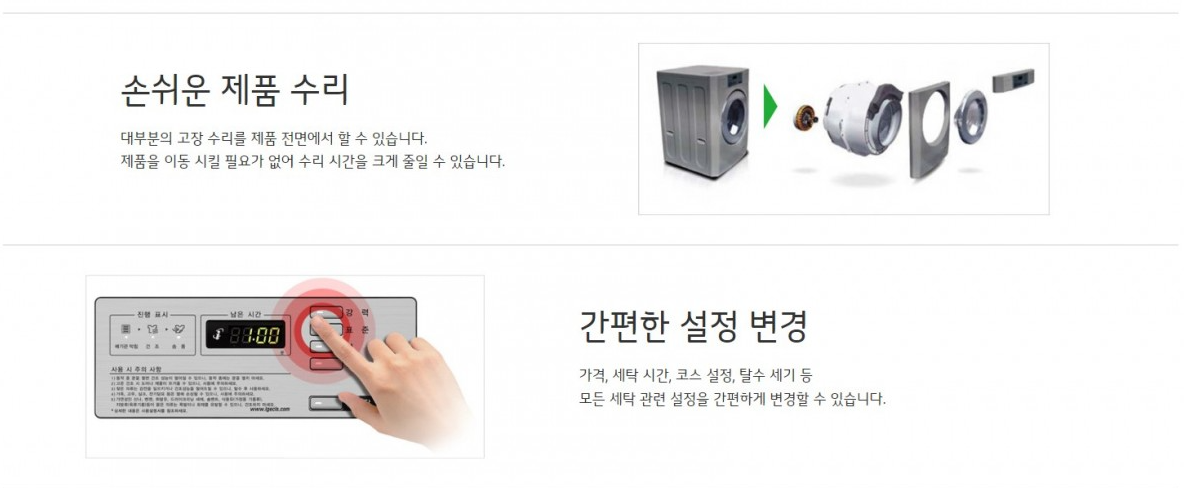Image resolution: width=1184 pixels, height=488 pixels.
Task: Click the 손쉬운 제품 수리 heading
Action: click(235, 91)
